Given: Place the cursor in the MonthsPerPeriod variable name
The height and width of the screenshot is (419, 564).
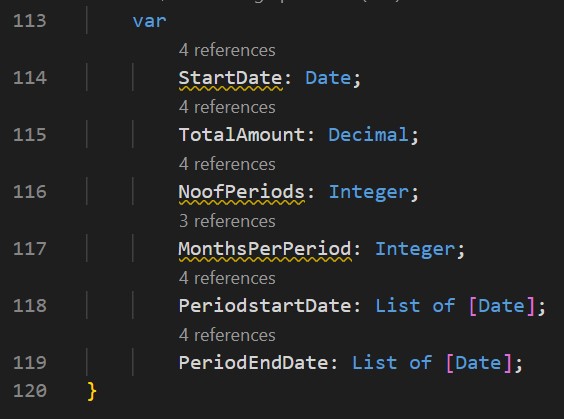Looking at the screenshot, I should coord(265,249).
